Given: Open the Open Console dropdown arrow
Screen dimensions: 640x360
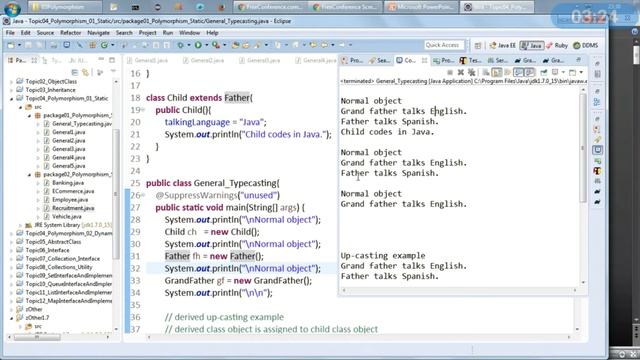Looking at the screenshot, I should pyautogui.click(x=581, y=72).
